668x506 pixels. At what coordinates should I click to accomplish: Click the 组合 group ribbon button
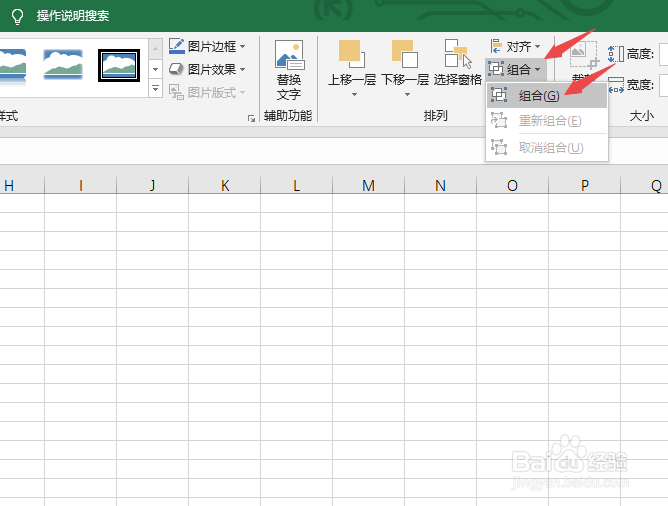515,69
